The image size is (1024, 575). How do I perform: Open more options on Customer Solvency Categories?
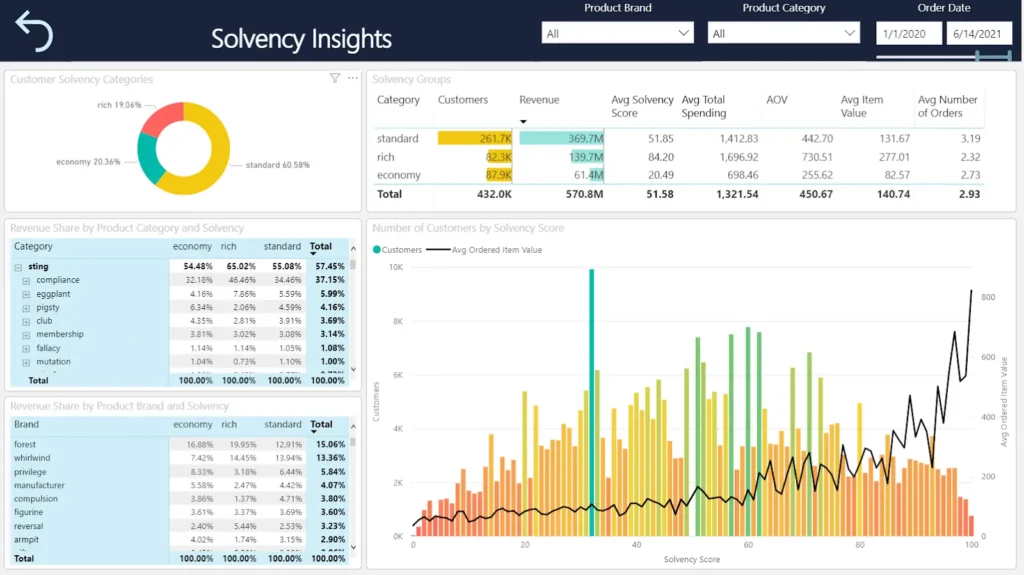[353, 78]
